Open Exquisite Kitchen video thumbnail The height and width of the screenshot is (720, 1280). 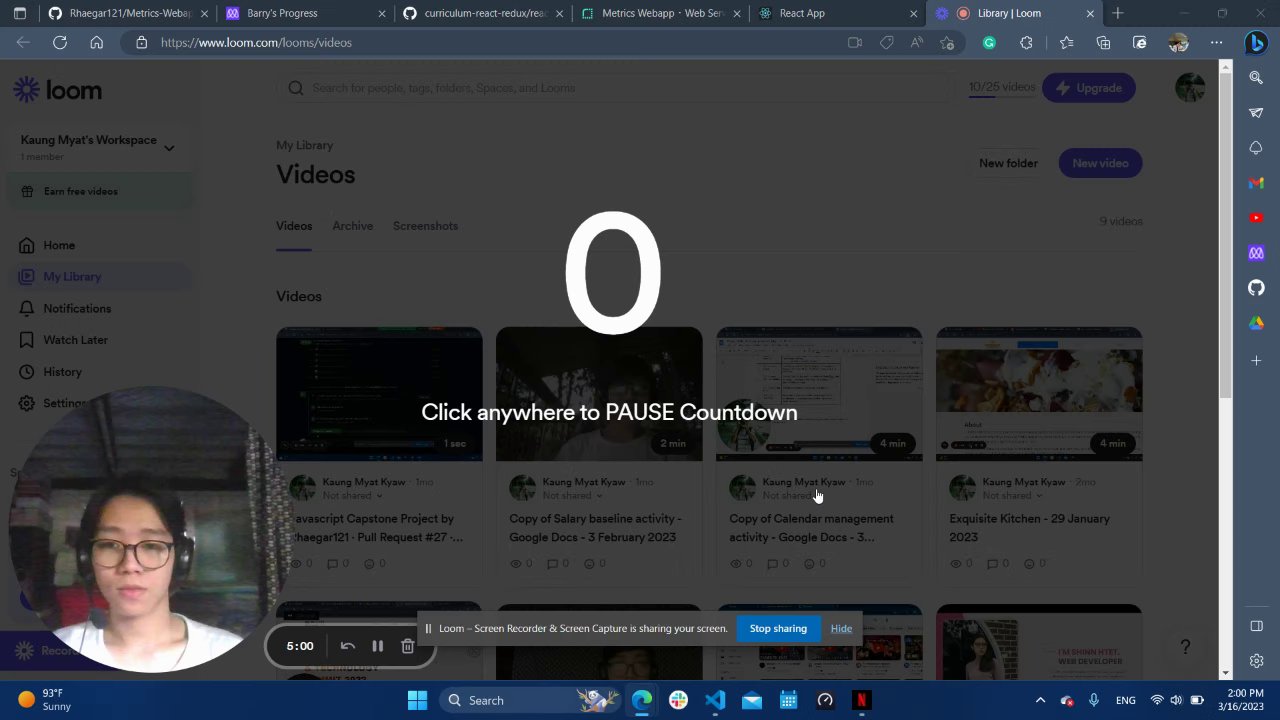[1039, 394]
